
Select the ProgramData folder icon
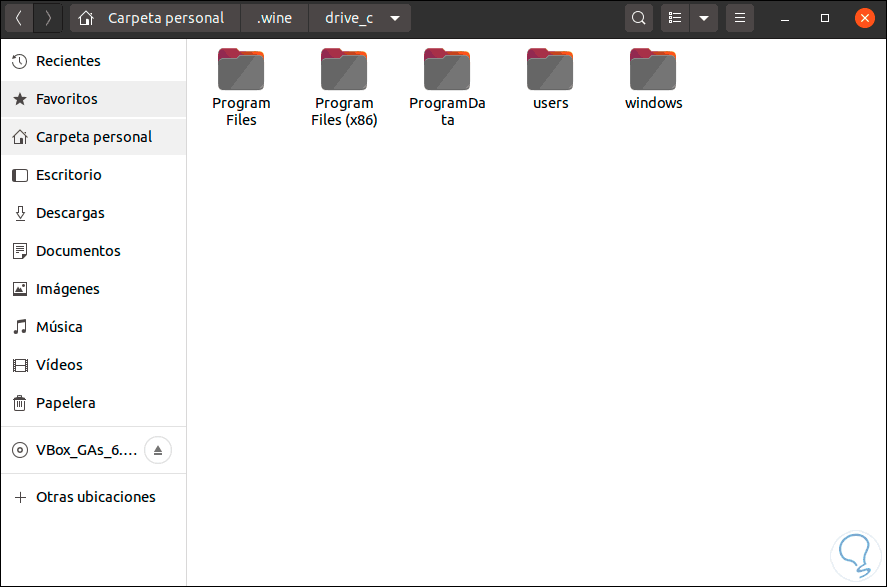pyautogui.click(x=447, y=70)
